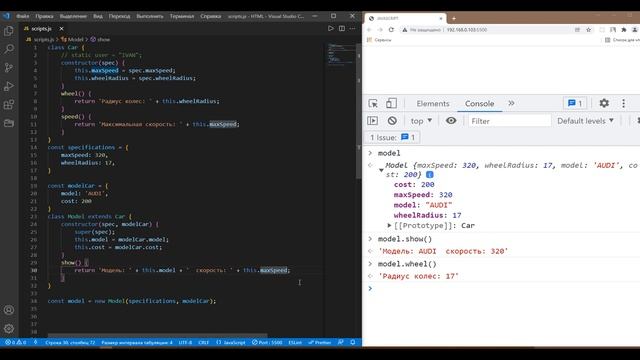The width and height of the screenshot is (640, 360).
Task: Open the Chrome extensions puzzle icon
Action: tap(624, 30)
